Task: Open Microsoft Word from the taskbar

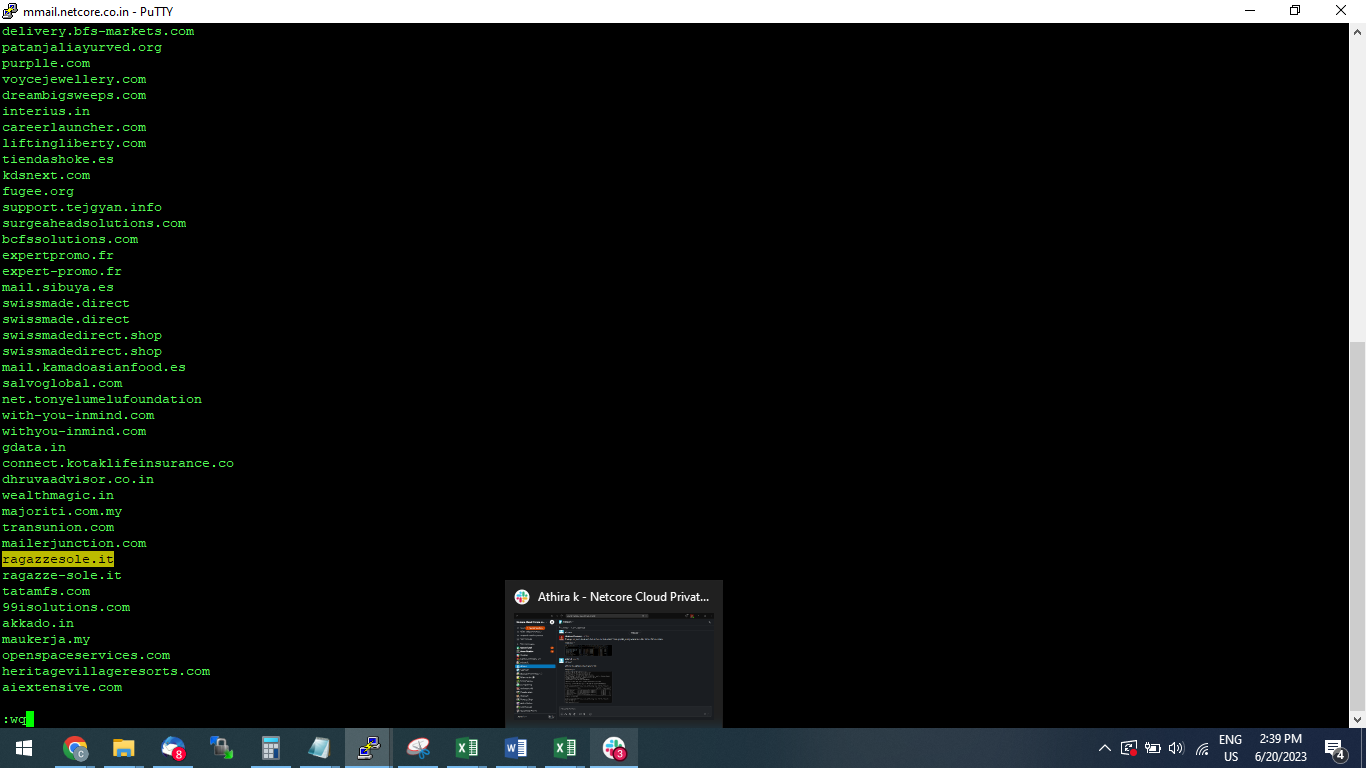Action: 515,748
